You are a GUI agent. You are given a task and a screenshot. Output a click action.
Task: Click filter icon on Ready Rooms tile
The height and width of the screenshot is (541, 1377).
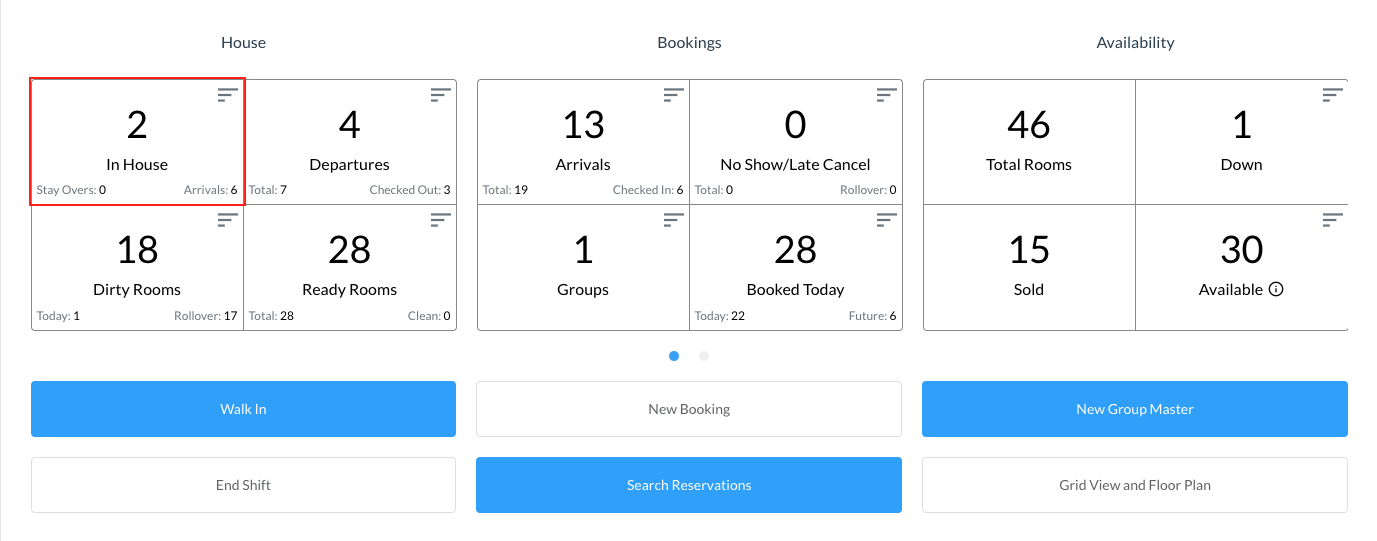[441, 220]
